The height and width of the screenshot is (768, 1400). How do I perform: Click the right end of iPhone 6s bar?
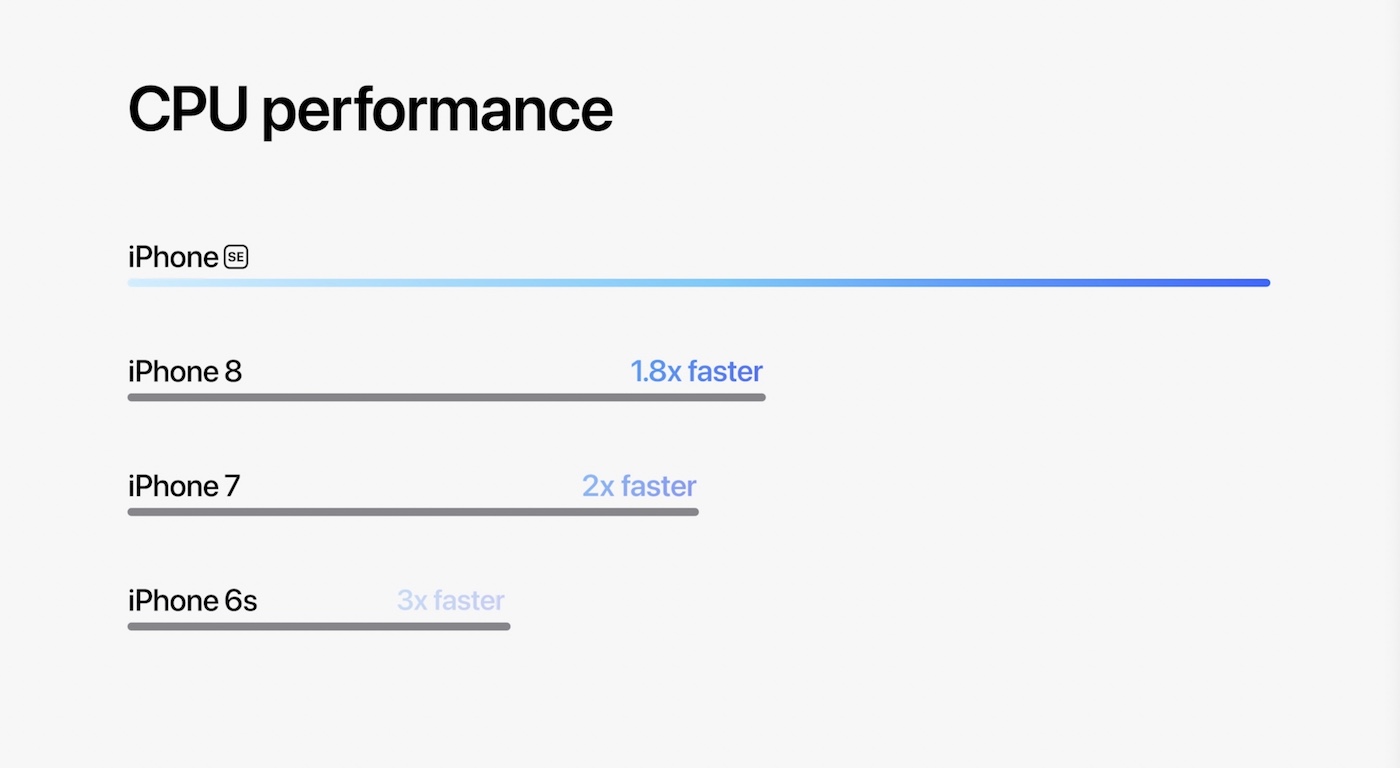tap(505, 627)
